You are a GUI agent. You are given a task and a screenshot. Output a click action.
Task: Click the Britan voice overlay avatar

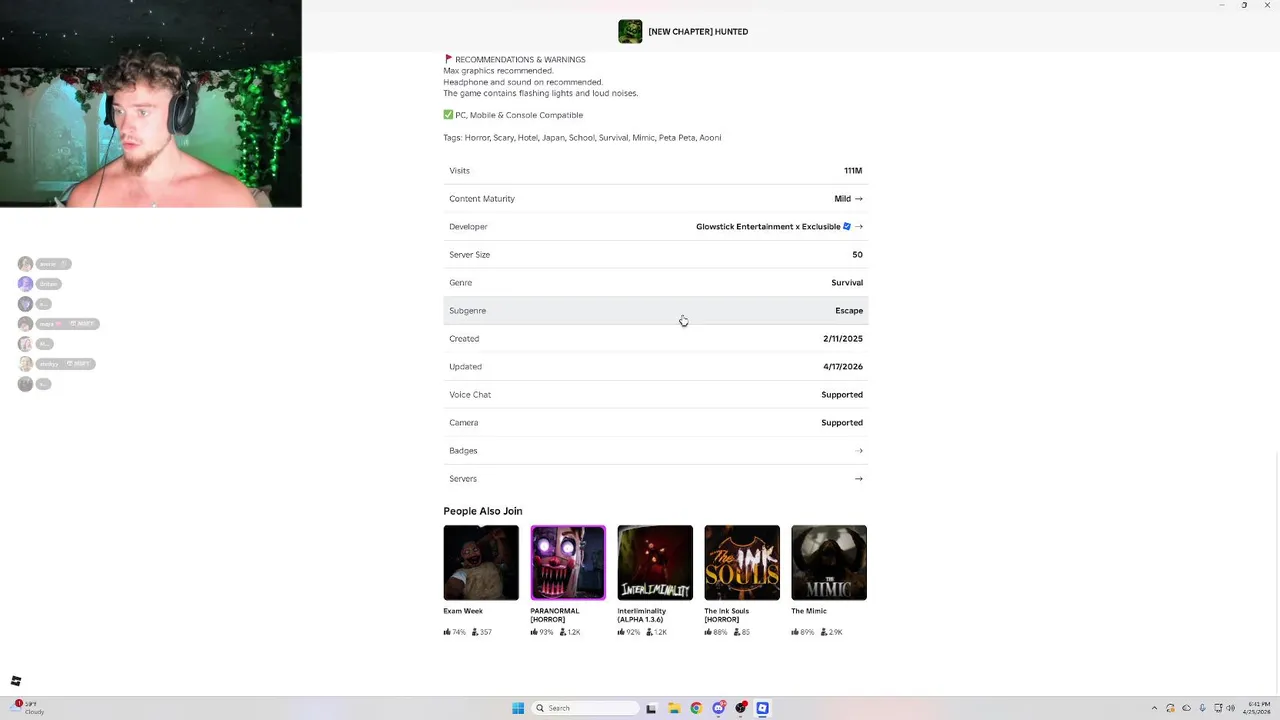point(25,284)
